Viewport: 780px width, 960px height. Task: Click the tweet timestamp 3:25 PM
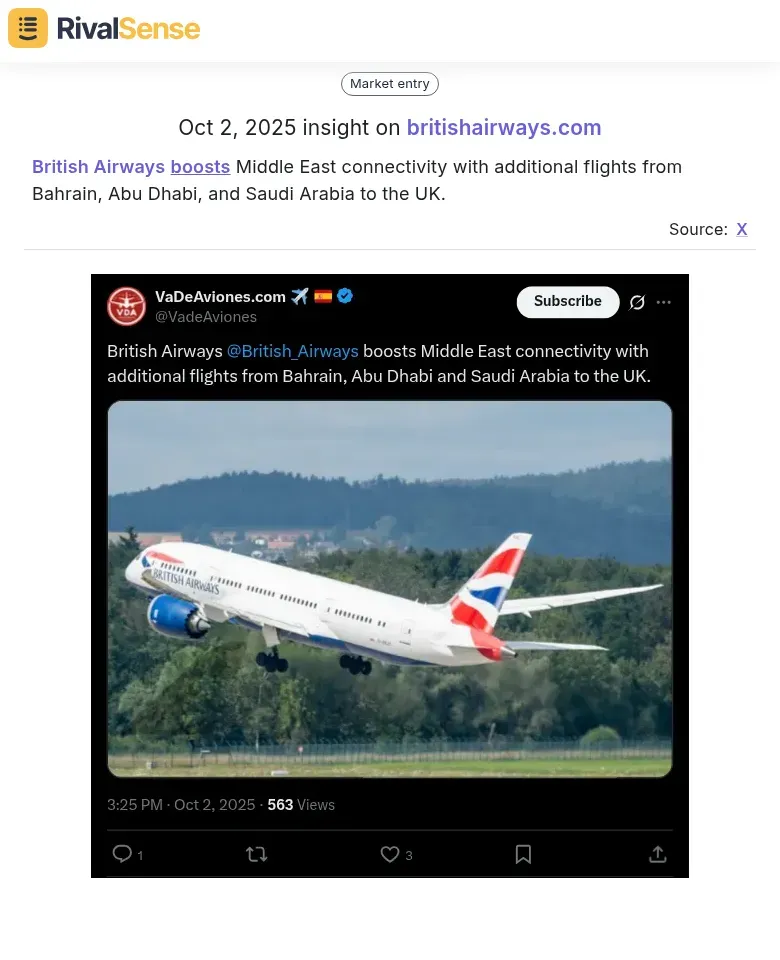(134, 805)
